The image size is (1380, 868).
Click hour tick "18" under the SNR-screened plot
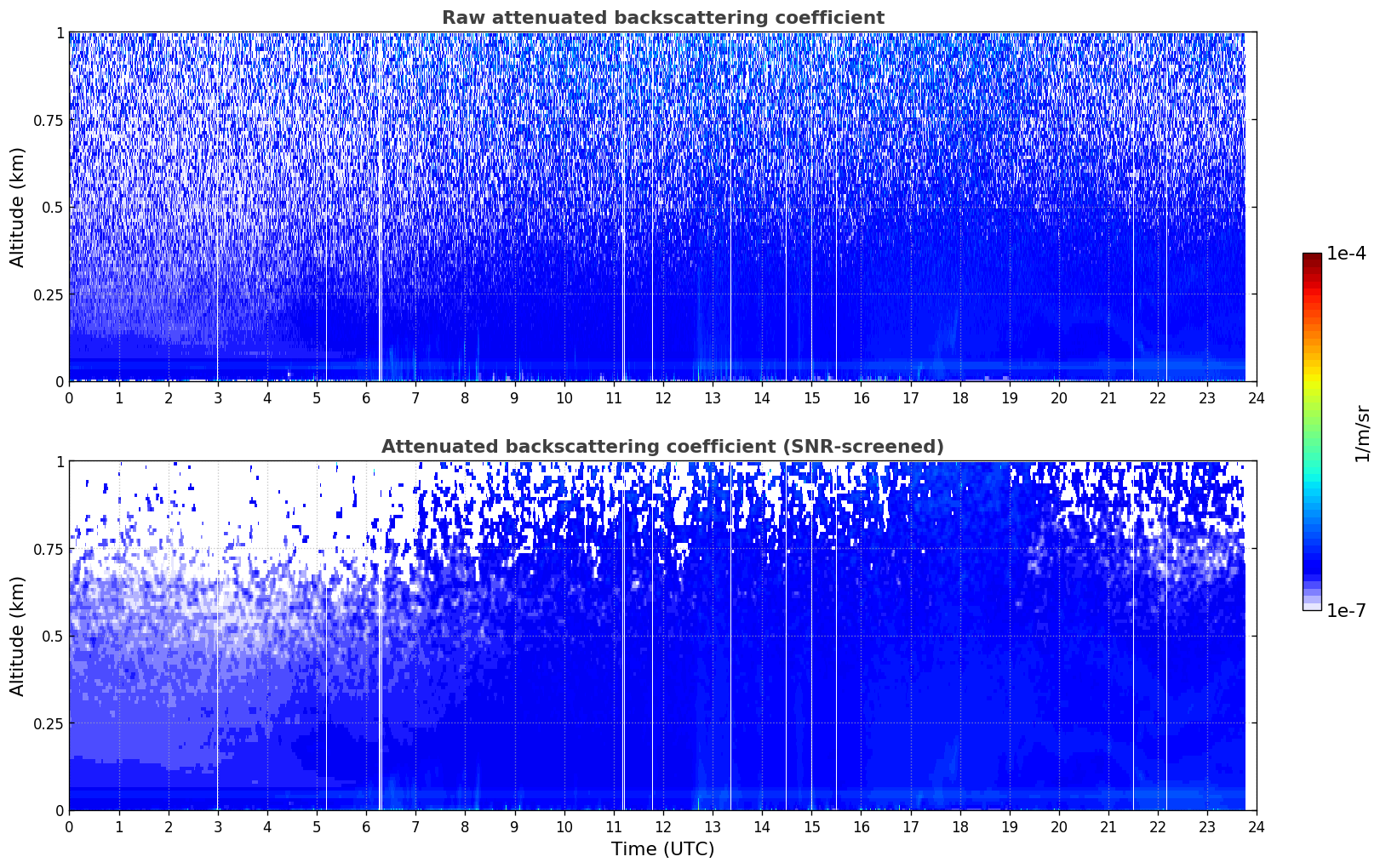[x=959, y=826]
